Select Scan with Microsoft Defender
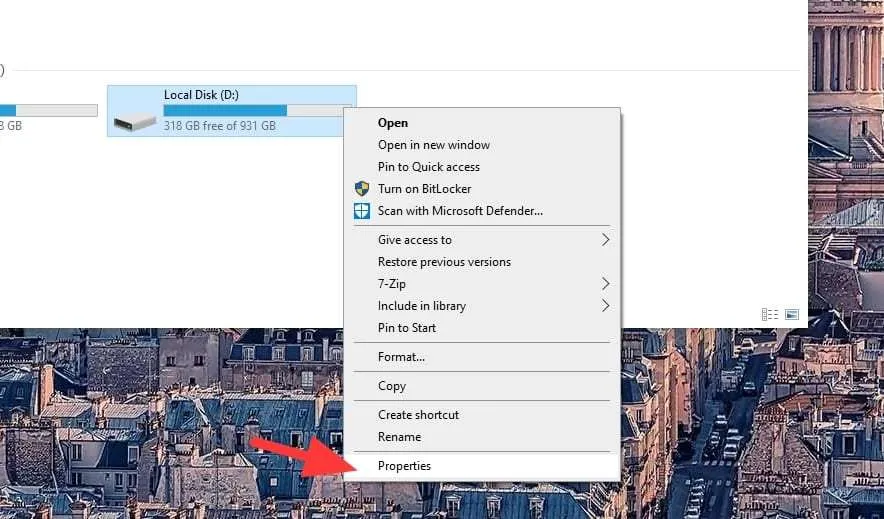The height and width of the screenshot is (519, 884). tap(482, 211)
